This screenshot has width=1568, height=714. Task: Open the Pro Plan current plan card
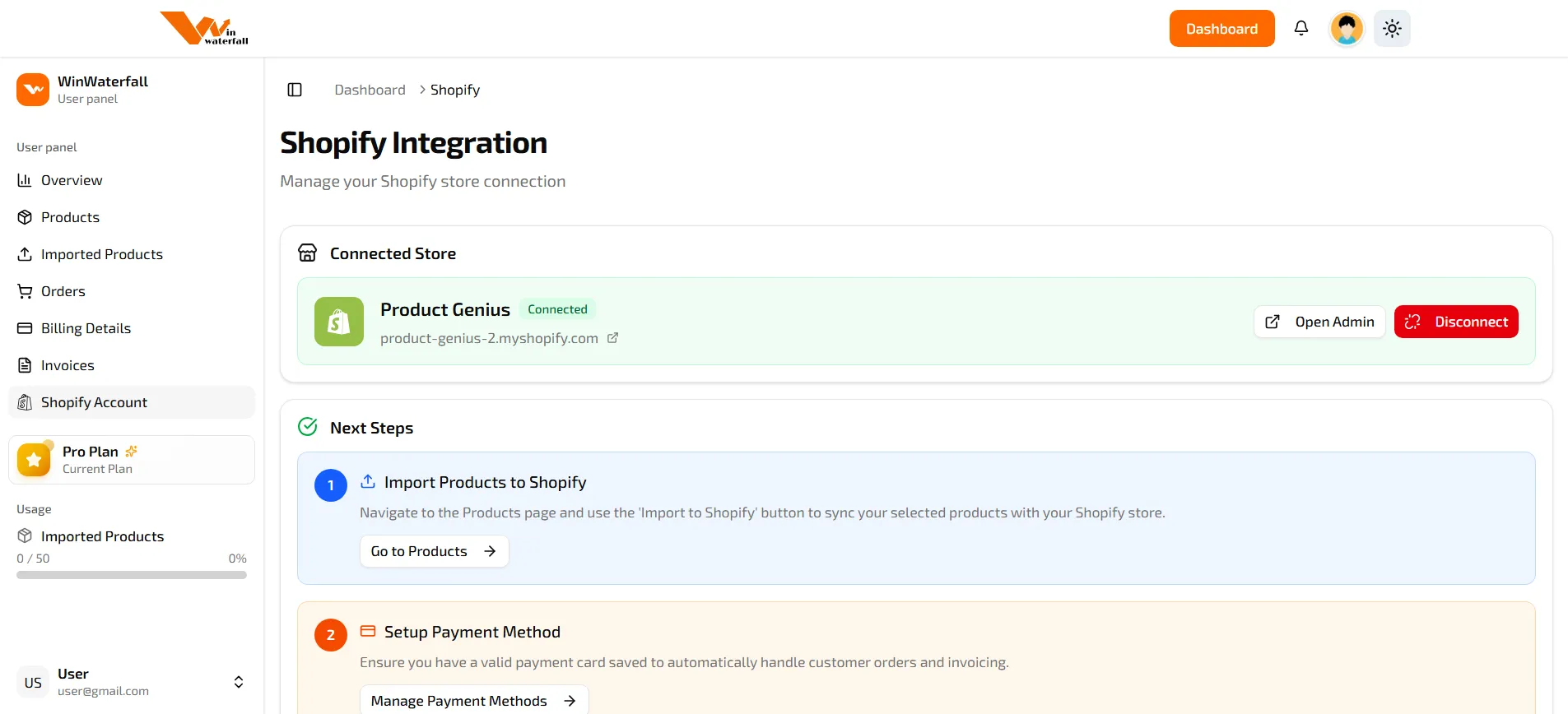point(132,460)
